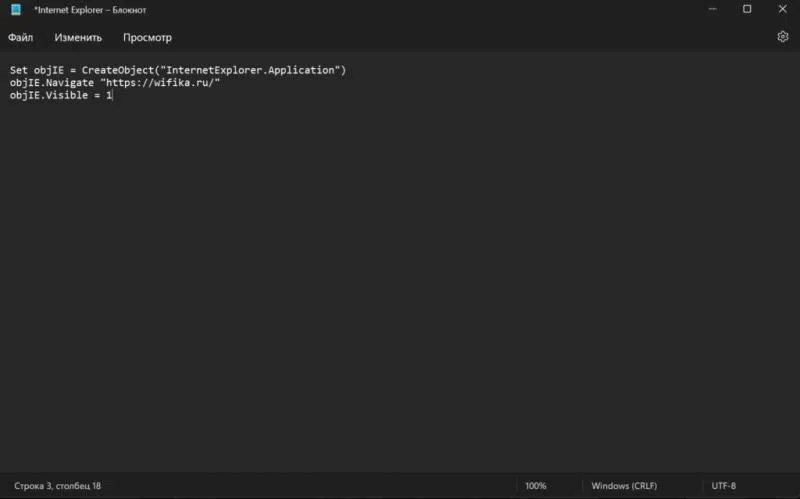Open the Просмотр menu

pos(147,38)
